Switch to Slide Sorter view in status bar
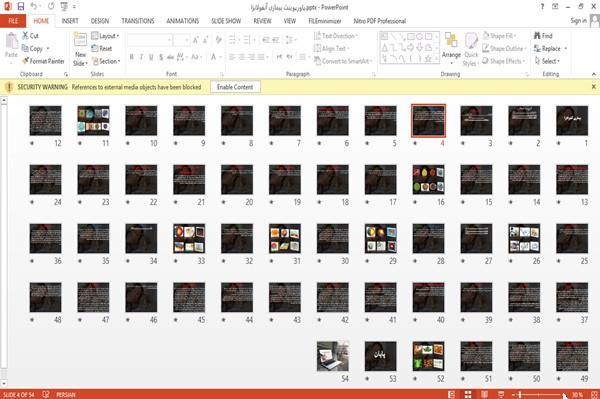 [468, 394]
